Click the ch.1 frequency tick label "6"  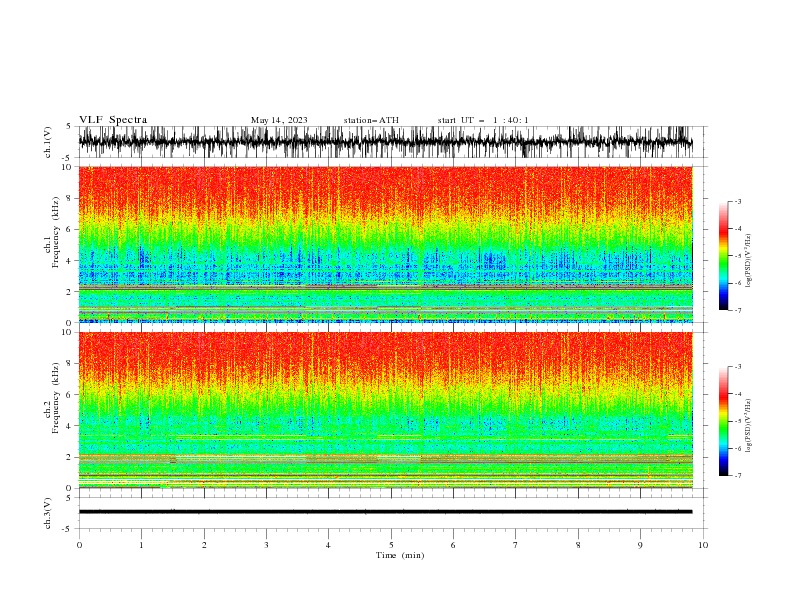coord(70,229)
